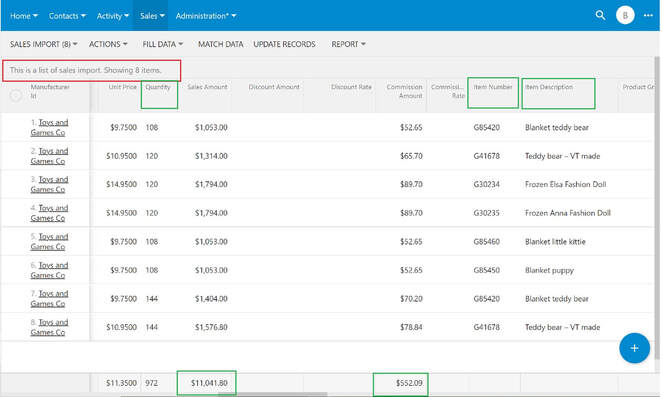Open the Administration menu
The height and width of the screenshot is (397, 662).
click(x=206, y=16)
